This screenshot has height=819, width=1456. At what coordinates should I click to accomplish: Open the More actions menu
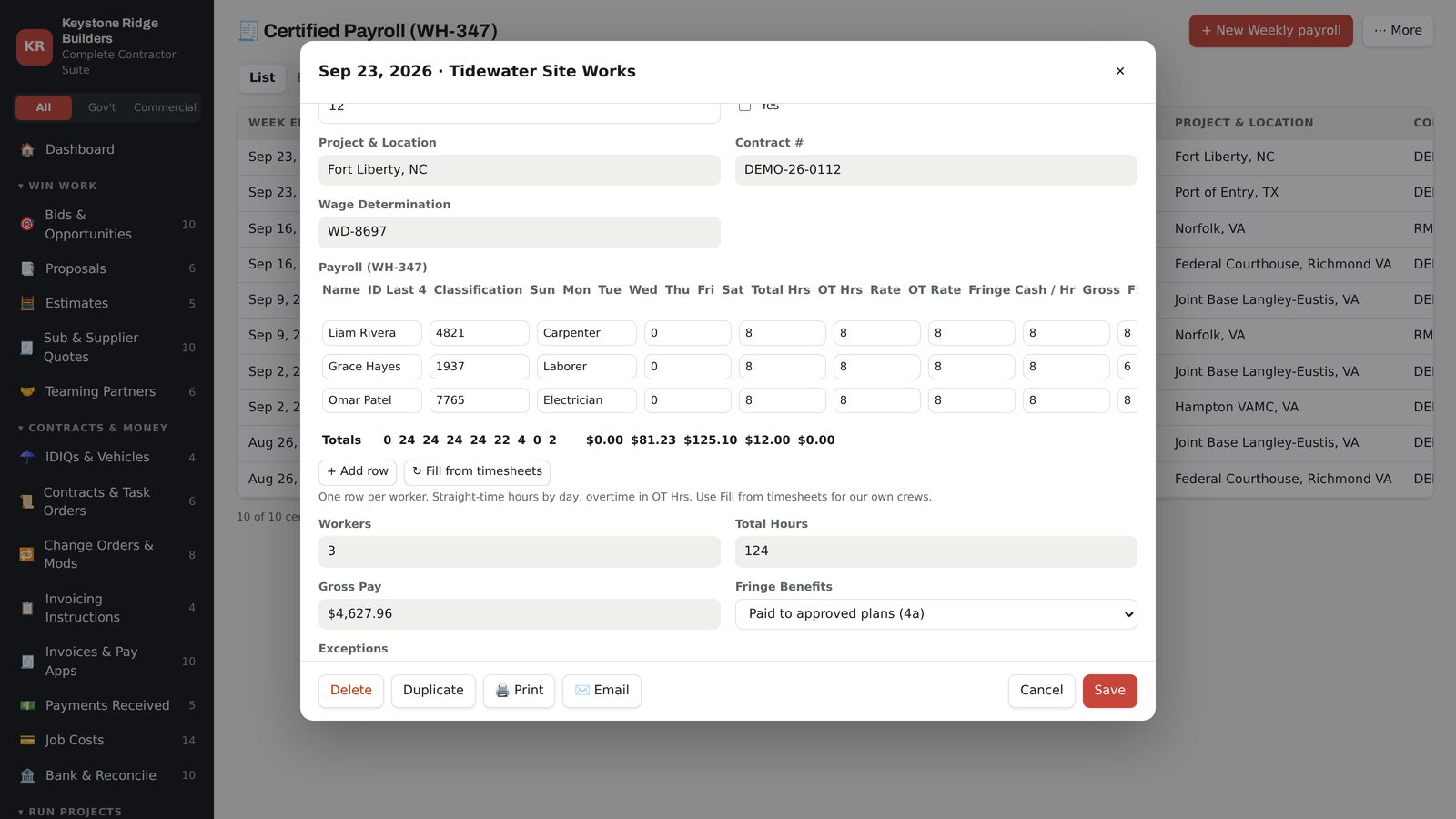click(1398, 31)
